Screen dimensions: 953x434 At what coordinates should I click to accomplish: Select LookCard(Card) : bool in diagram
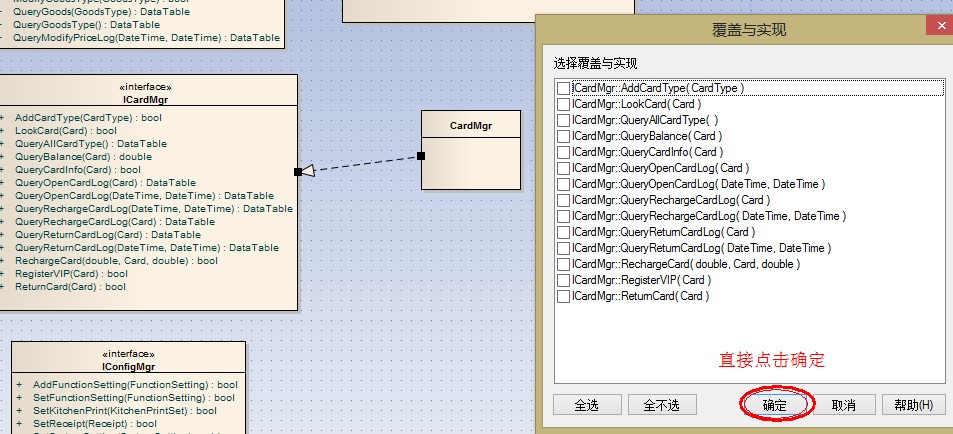pyautogui.click(x=66, y=131)
